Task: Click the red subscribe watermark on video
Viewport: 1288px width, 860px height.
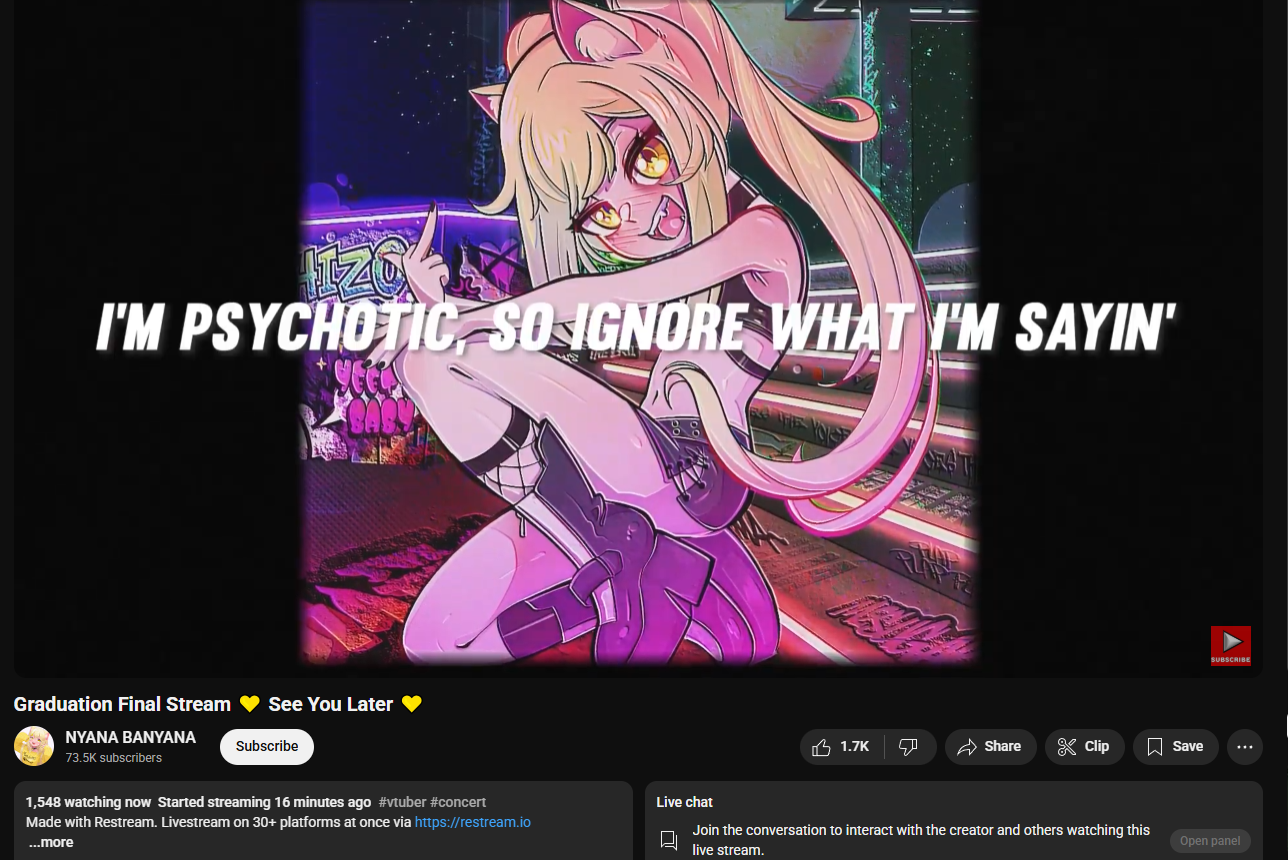Action: [x=1231, y=646]
